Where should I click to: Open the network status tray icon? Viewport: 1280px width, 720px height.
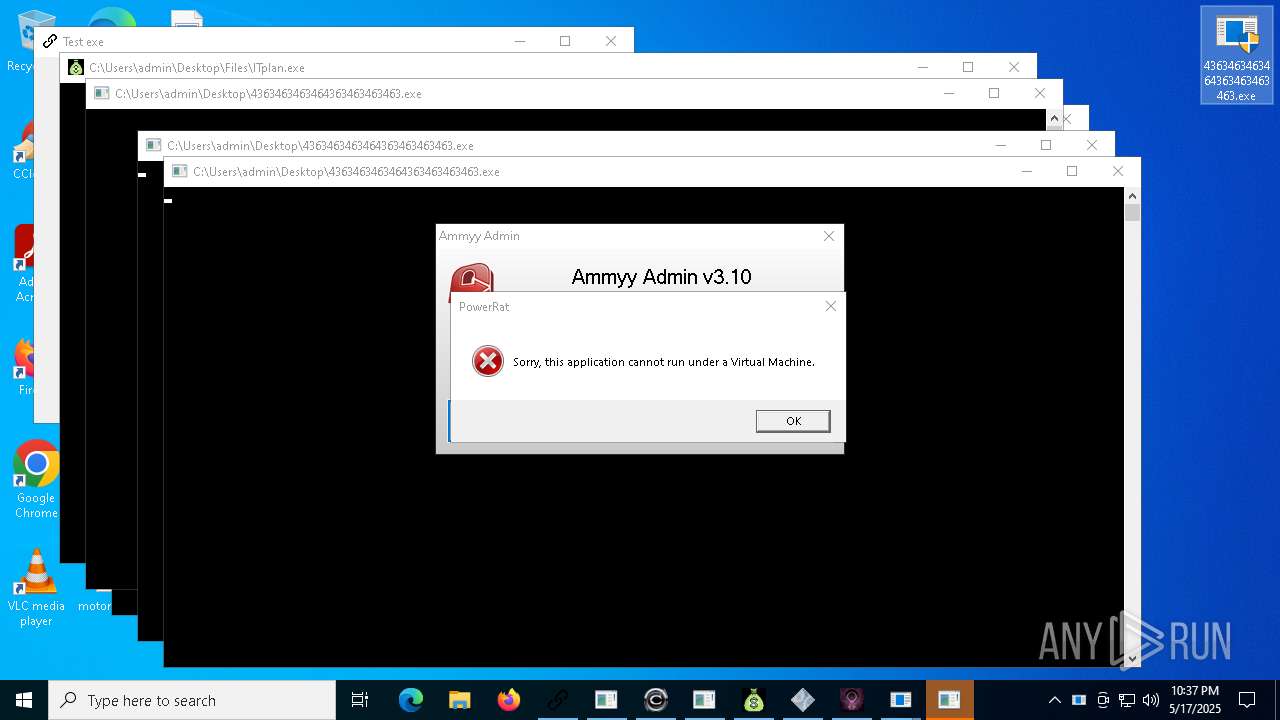[x=1127, y=700]
